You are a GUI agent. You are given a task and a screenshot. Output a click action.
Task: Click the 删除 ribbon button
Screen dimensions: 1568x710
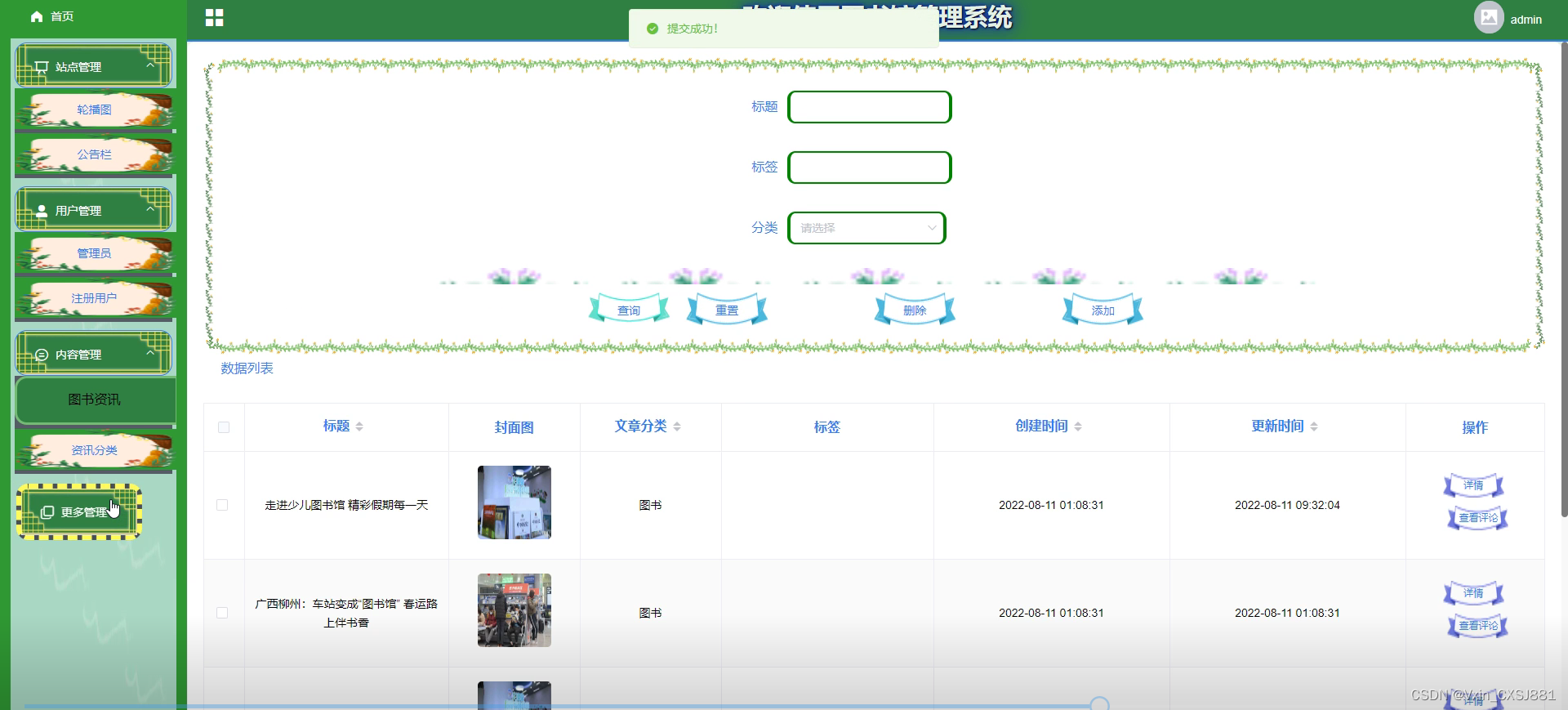coord(915,310)
